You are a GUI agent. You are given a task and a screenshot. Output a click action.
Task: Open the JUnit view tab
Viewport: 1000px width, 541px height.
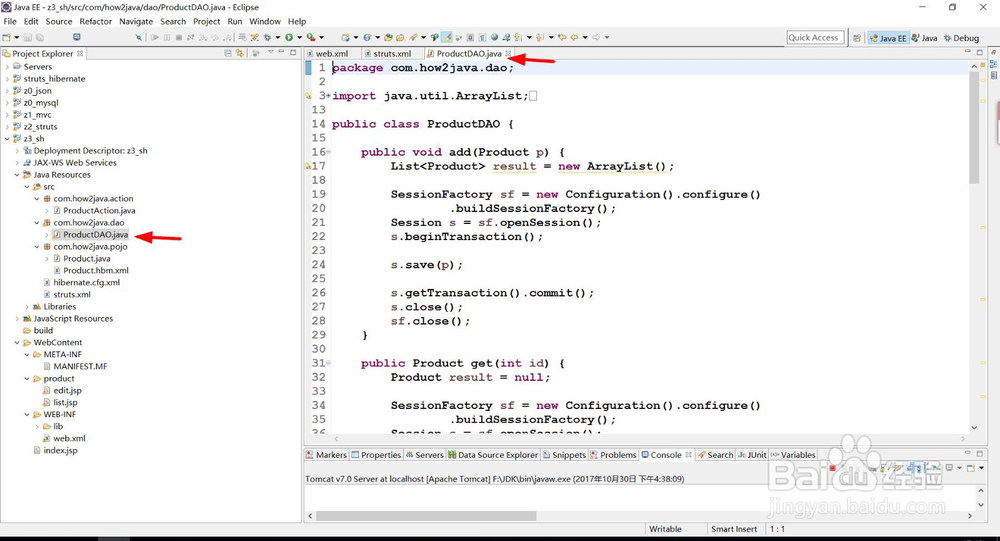pyautogui.click(x=753, y=455)
